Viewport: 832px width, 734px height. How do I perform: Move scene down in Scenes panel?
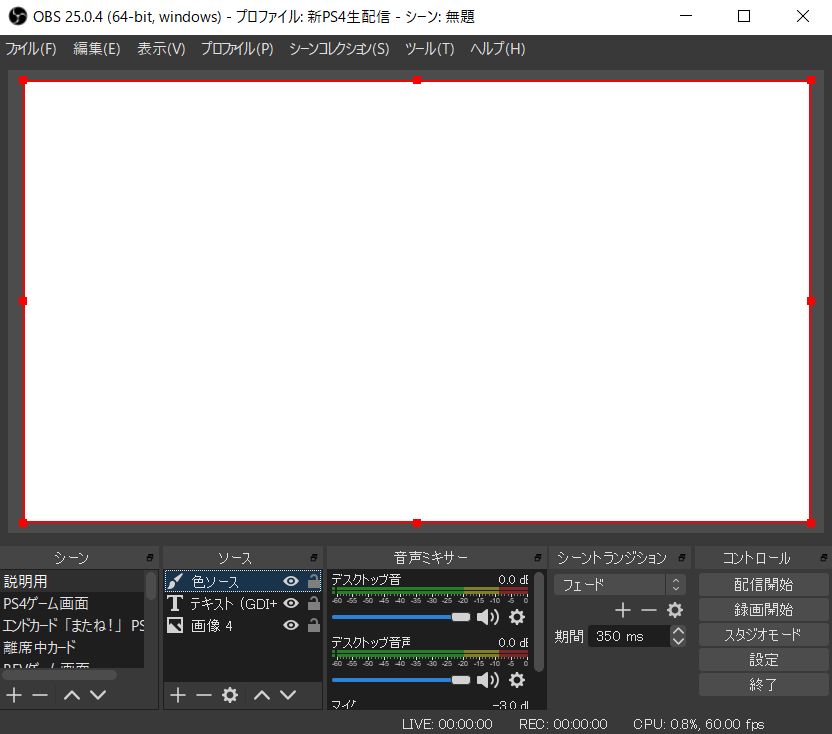[98, 695]
